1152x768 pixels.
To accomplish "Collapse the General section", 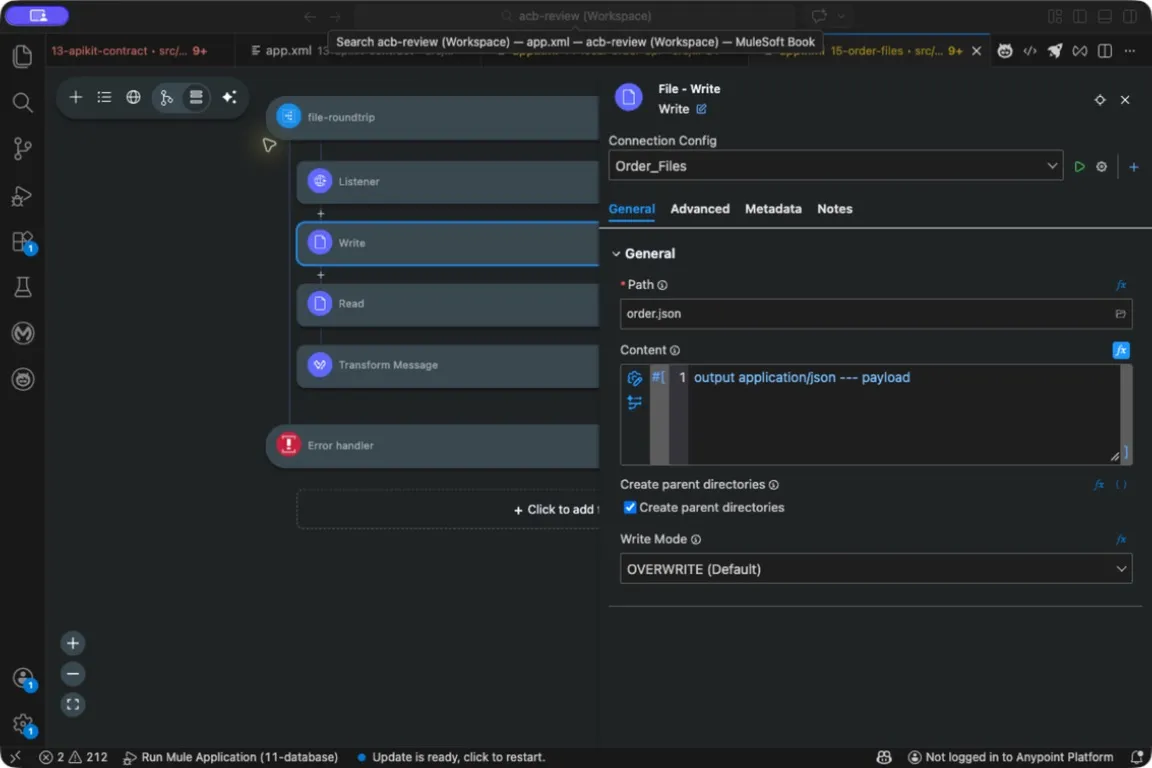I will 616,254.
